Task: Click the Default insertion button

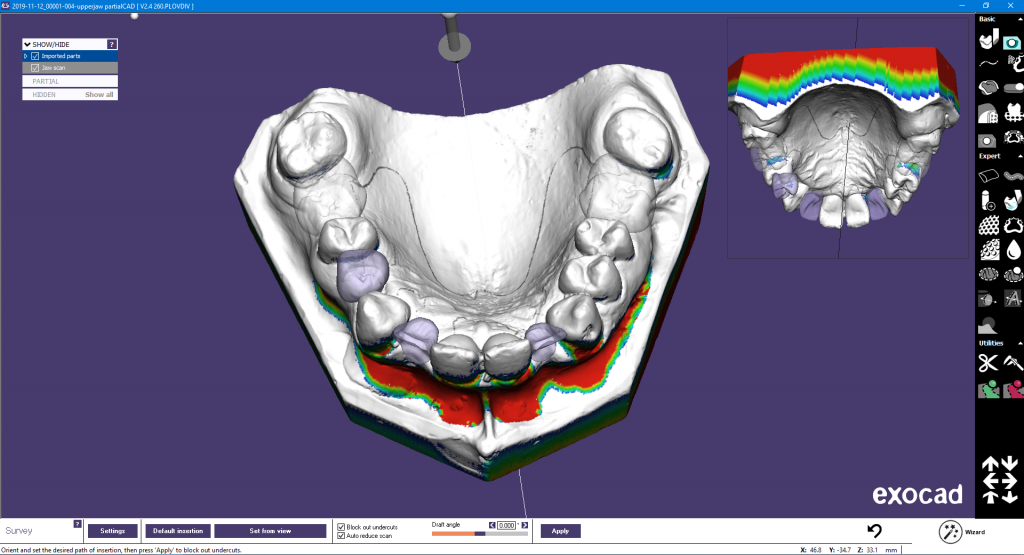Action: [x=177, y=531]
